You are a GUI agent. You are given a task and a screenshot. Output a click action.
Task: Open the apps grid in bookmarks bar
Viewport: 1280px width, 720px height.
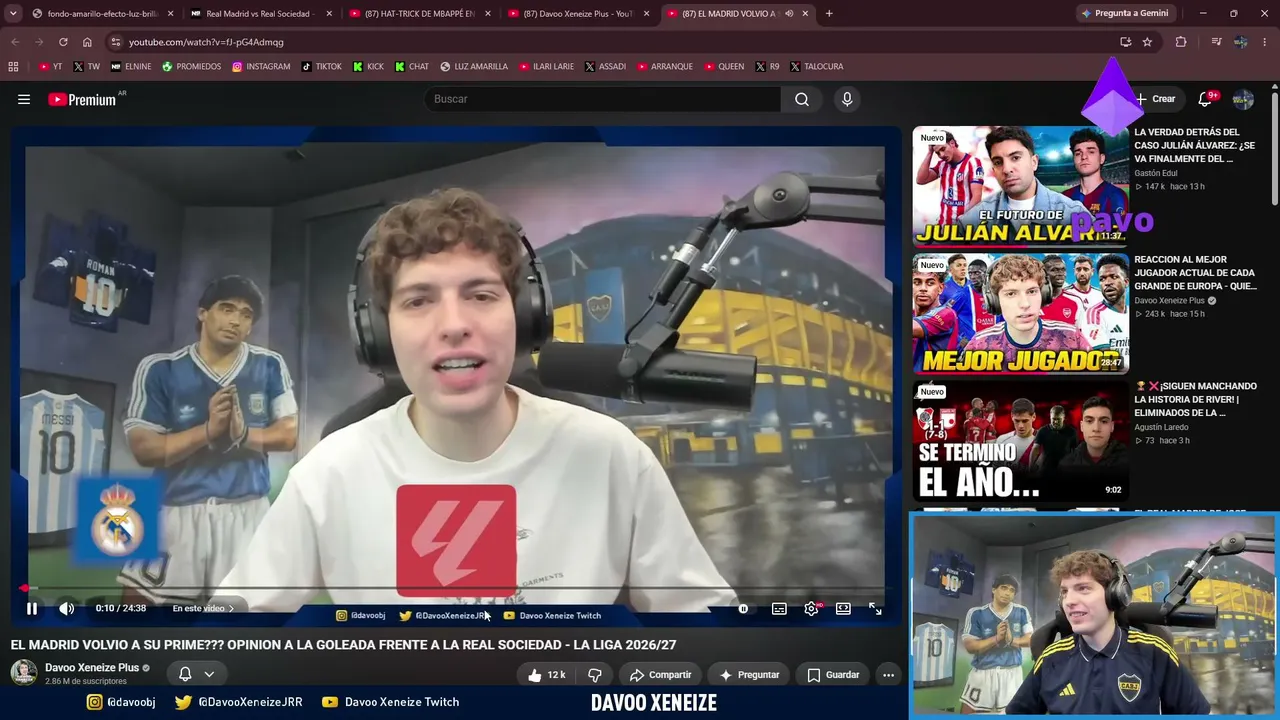13,67
